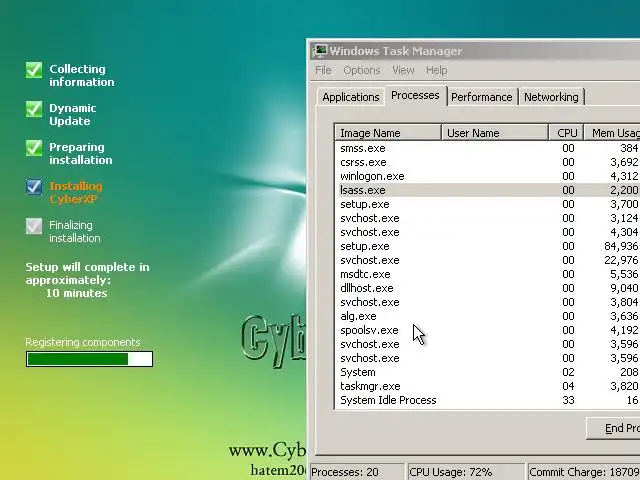The height and width of the screenshot is (480, 640).
Task: Click the Registering components progress bar
Action: point(89,359)
